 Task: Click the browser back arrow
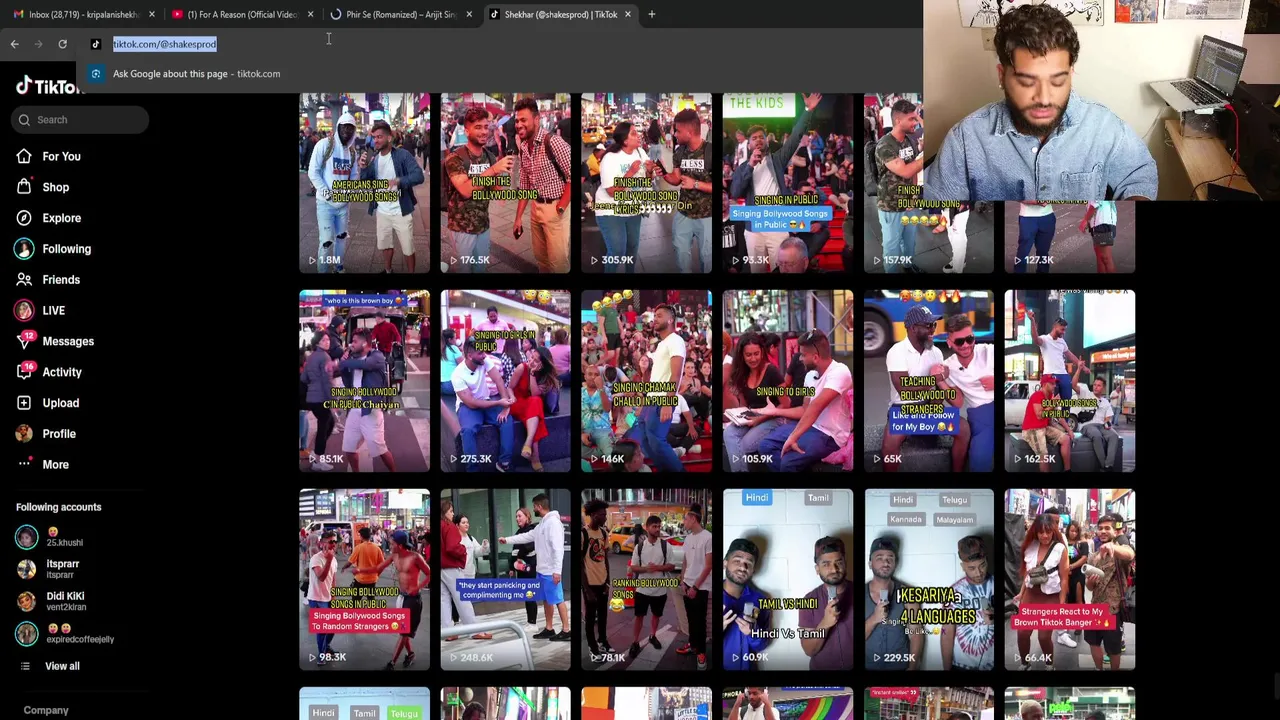[x=14, y=44]
